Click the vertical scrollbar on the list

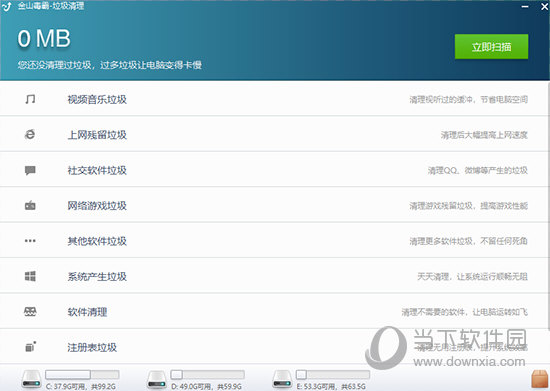[x=549, y=206]
